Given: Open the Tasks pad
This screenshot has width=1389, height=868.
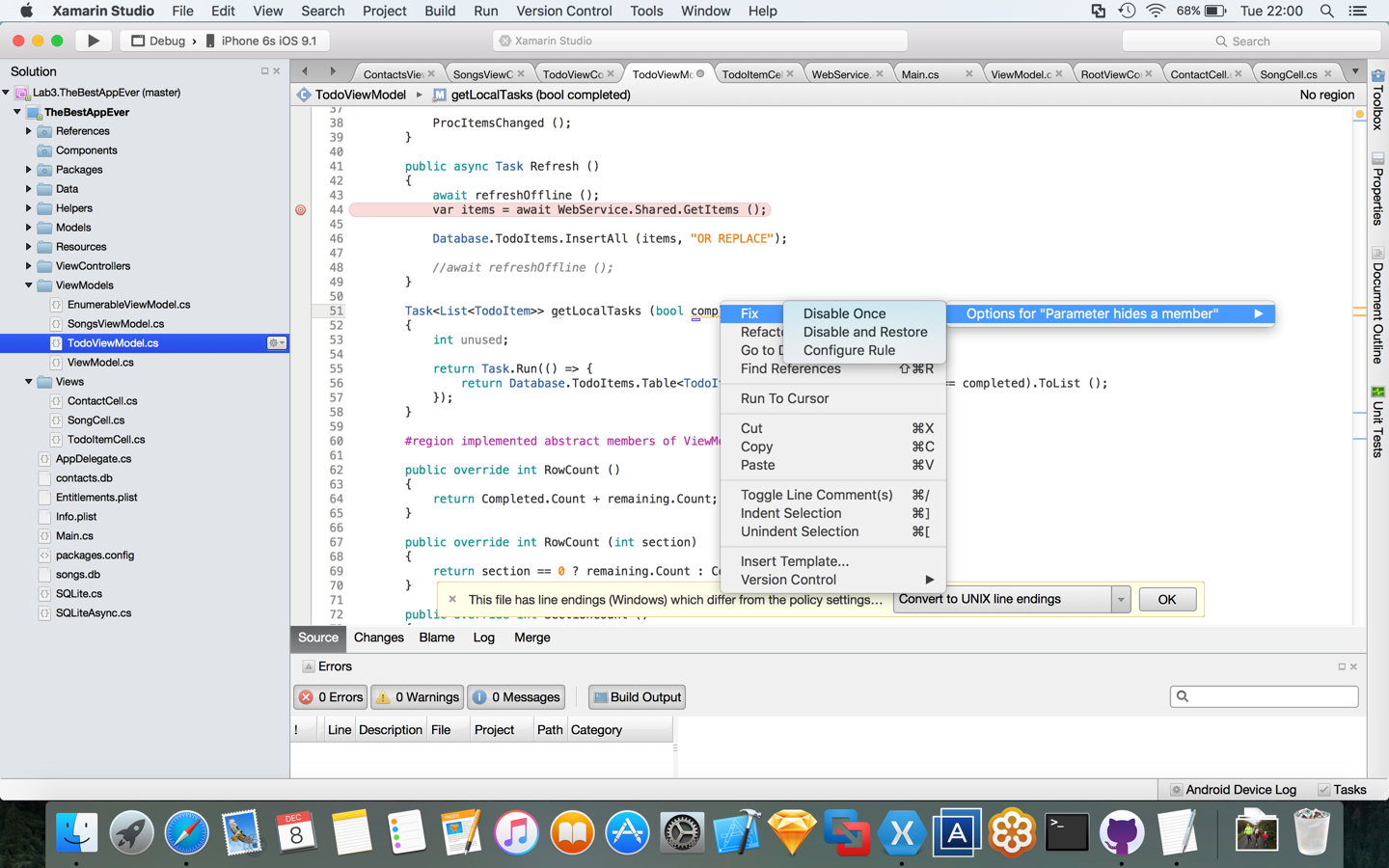Looking at the screenshot, I should coord(1343,789).
